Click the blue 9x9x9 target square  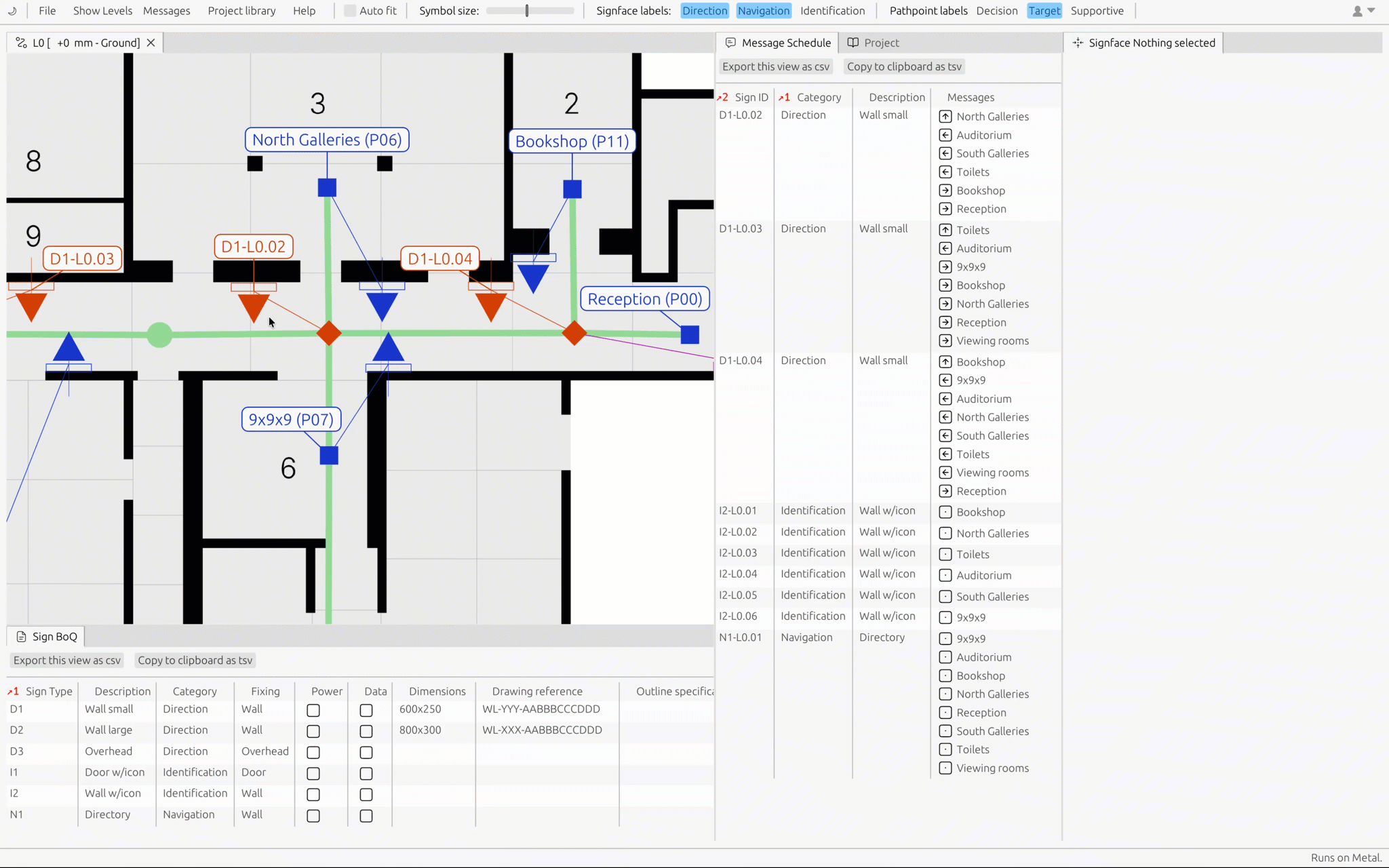tap(329, 456)
